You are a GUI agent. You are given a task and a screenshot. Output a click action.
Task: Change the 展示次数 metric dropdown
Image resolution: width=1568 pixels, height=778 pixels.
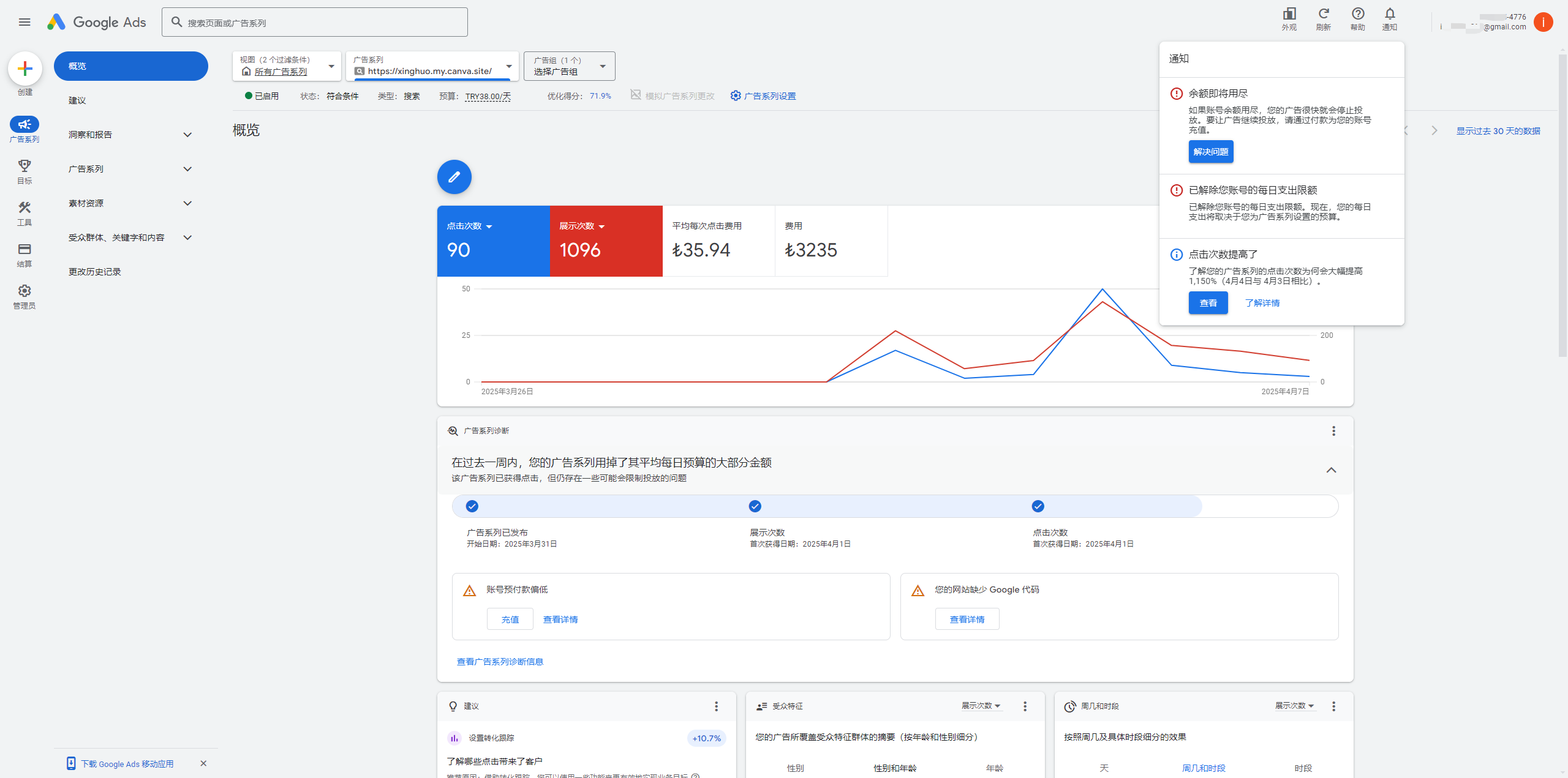point(582,226)
